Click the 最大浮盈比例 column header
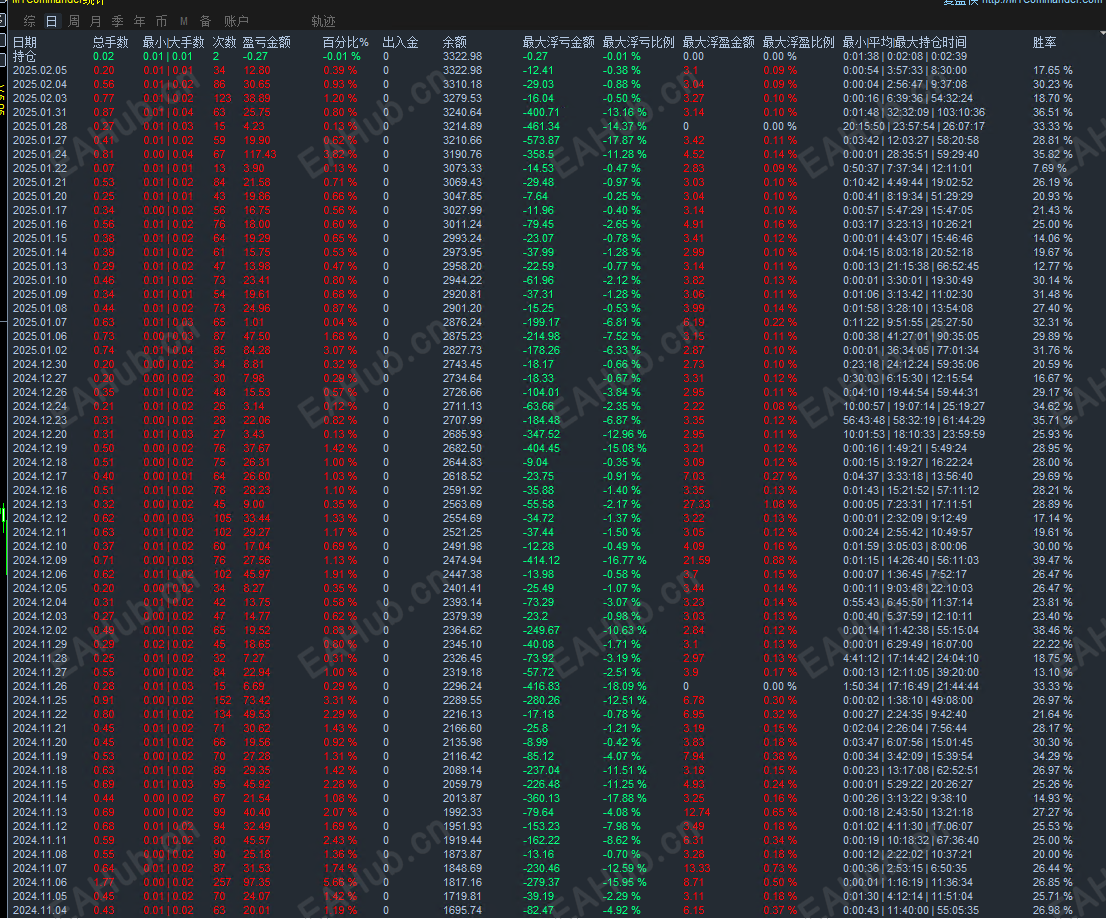 point(798,42)
